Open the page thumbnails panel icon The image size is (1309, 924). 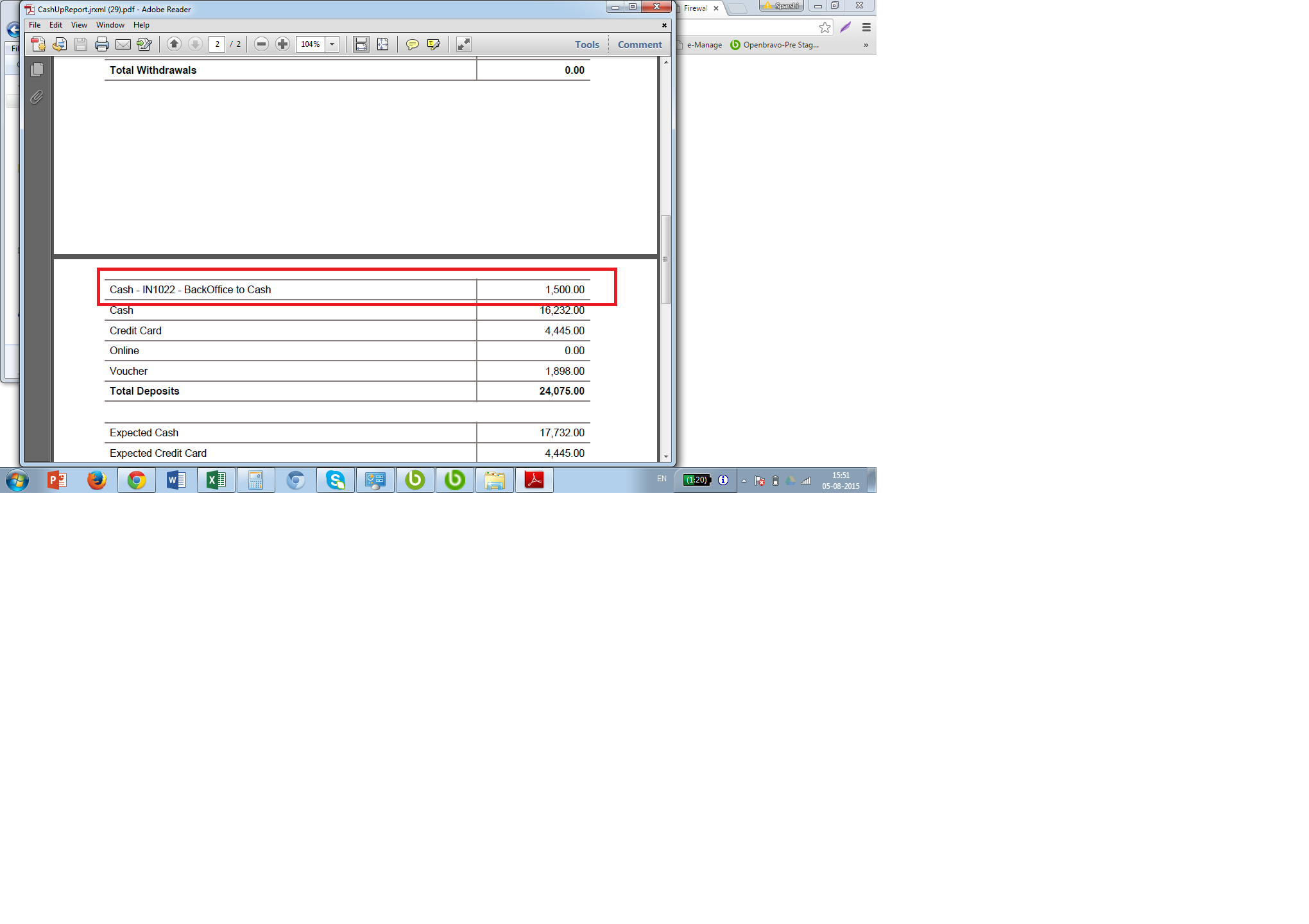point(37,69)
